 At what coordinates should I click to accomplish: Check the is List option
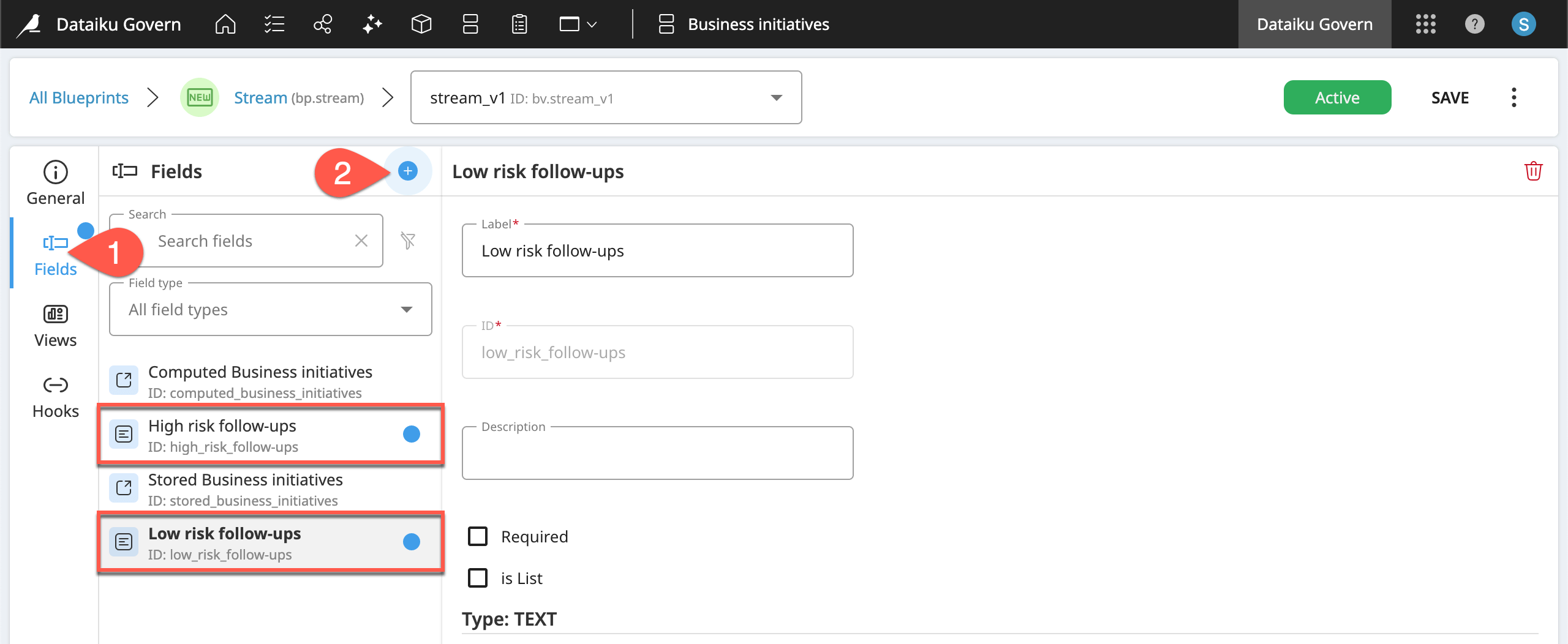477,577
